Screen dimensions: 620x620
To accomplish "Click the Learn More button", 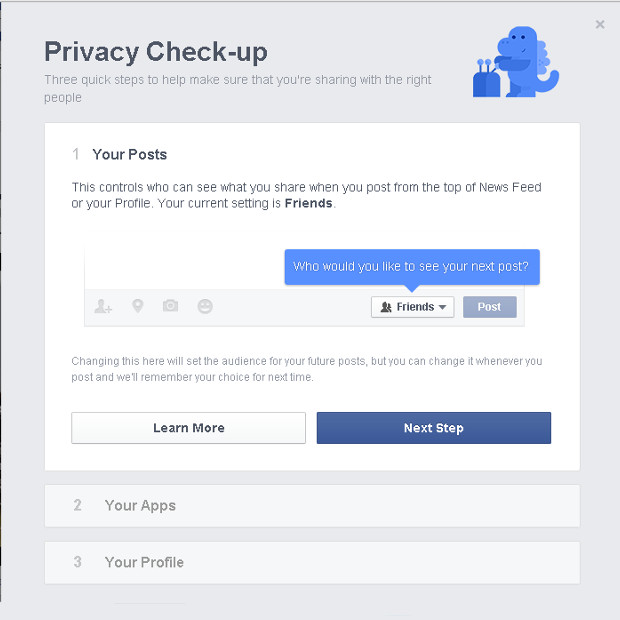I will coord(188,428).
